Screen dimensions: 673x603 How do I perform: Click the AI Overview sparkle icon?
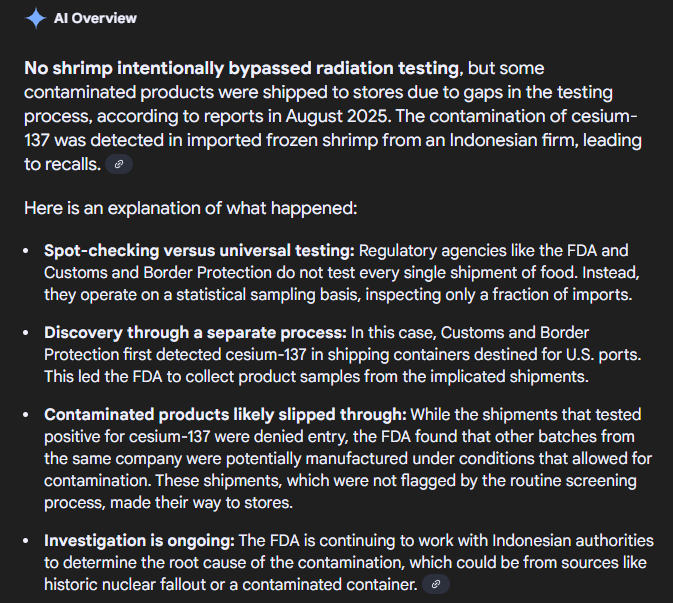click(x=36, y=18)
